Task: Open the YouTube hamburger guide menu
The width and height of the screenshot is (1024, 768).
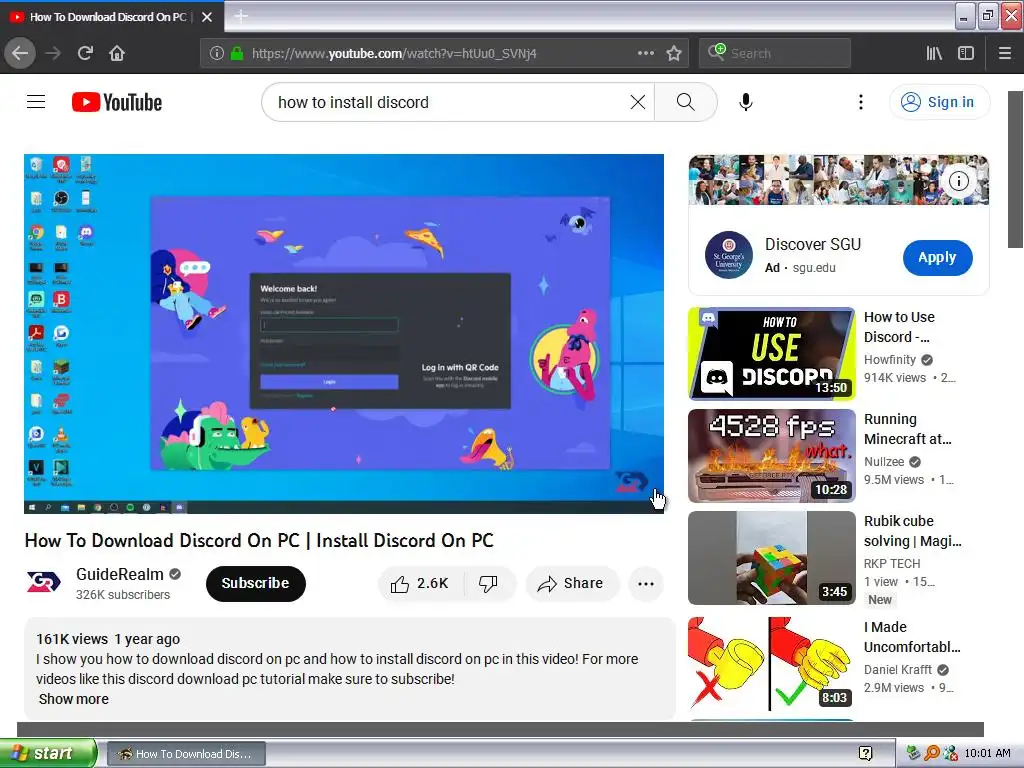Action: 36,102
